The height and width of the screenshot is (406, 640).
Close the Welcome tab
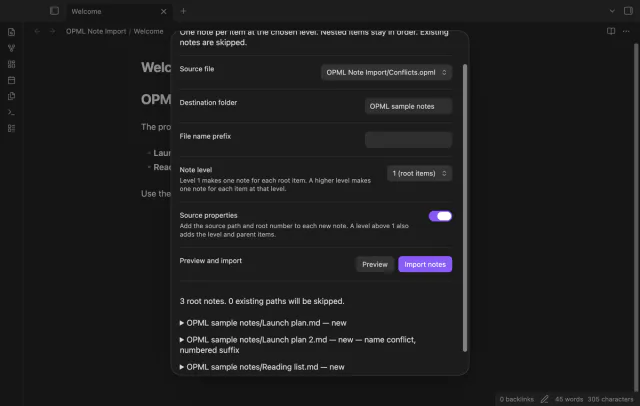point(164,11)
